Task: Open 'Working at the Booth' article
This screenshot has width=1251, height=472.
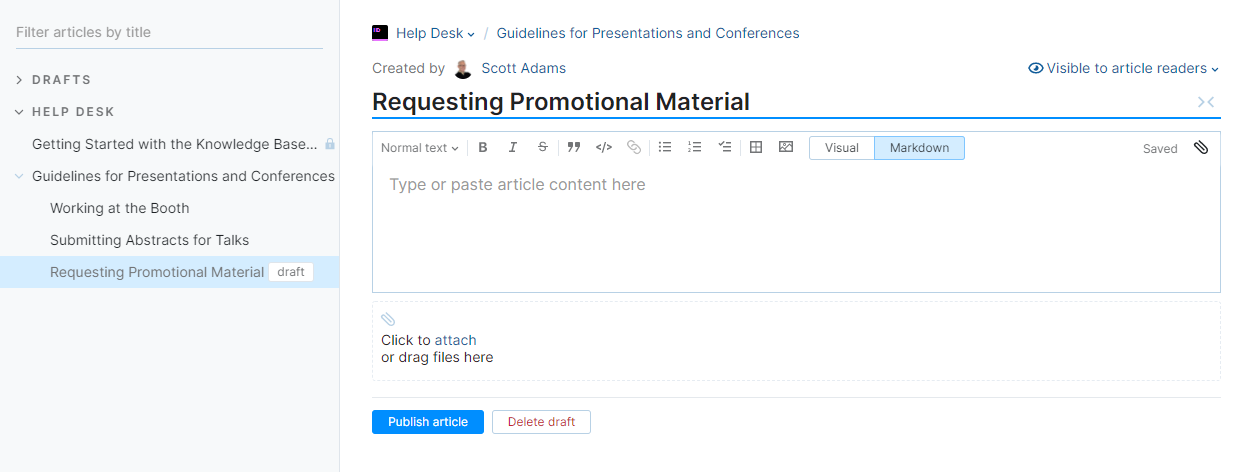Action: (120, 208)
